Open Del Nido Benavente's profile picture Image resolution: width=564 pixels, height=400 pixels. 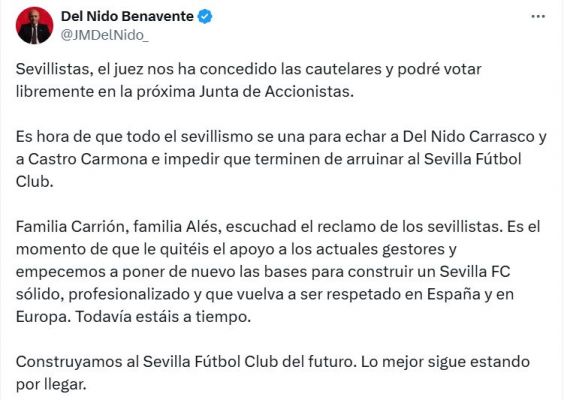(35, 26)
